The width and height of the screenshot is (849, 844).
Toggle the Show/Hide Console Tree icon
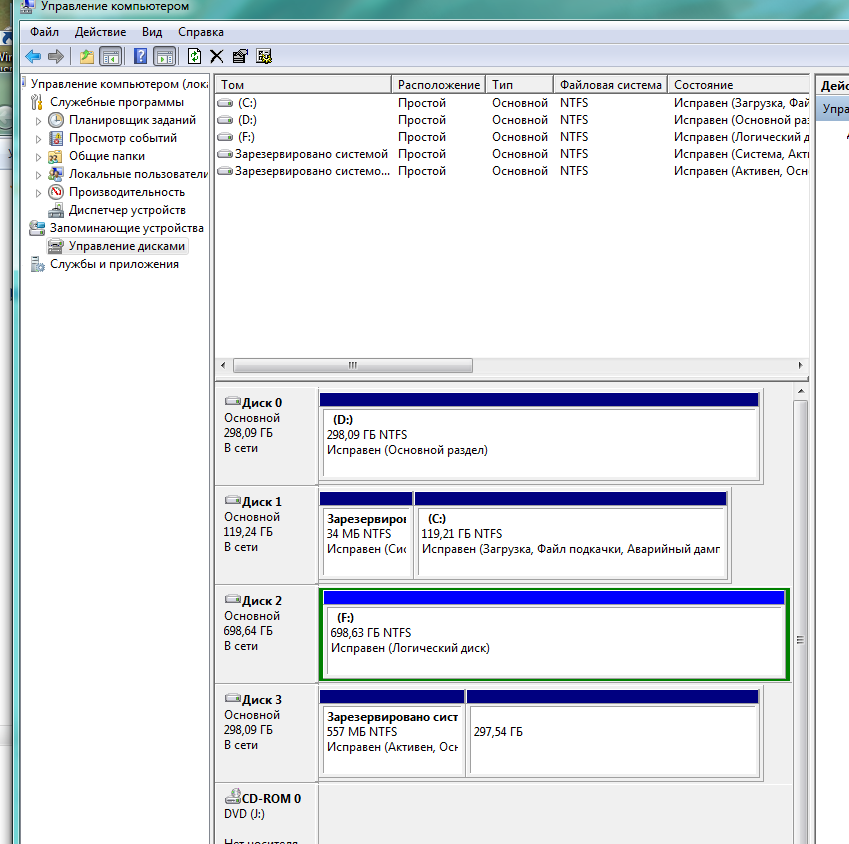pyautogui.click(x=110, y=56)
